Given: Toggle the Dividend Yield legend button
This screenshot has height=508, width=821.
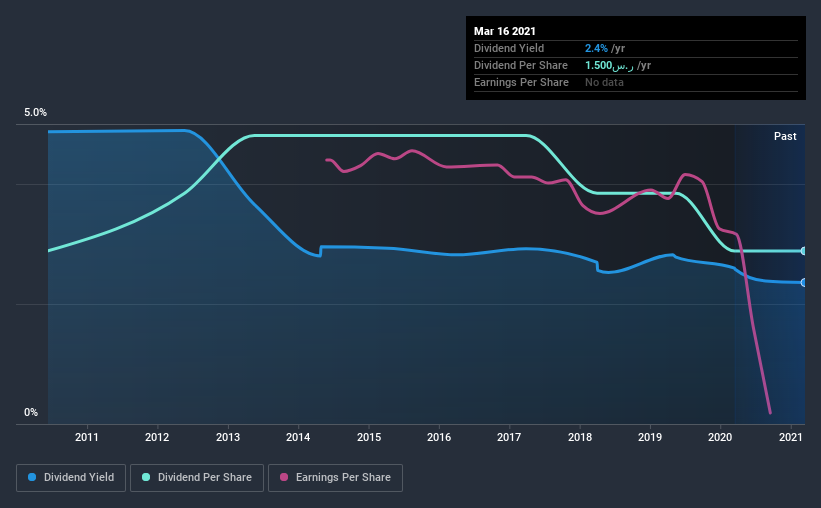Looking at the screenshot, I should [x=71, y=478].
